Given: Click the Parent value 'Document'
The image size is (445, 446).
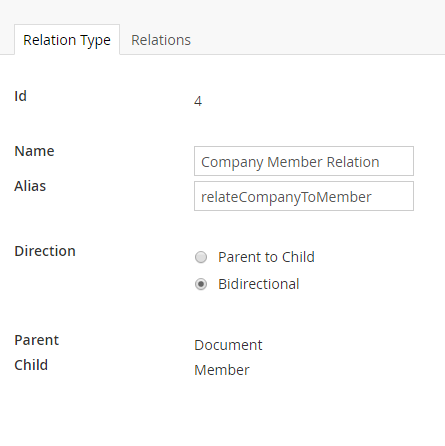Looking at the screenshot, I should tap(228, 345).
